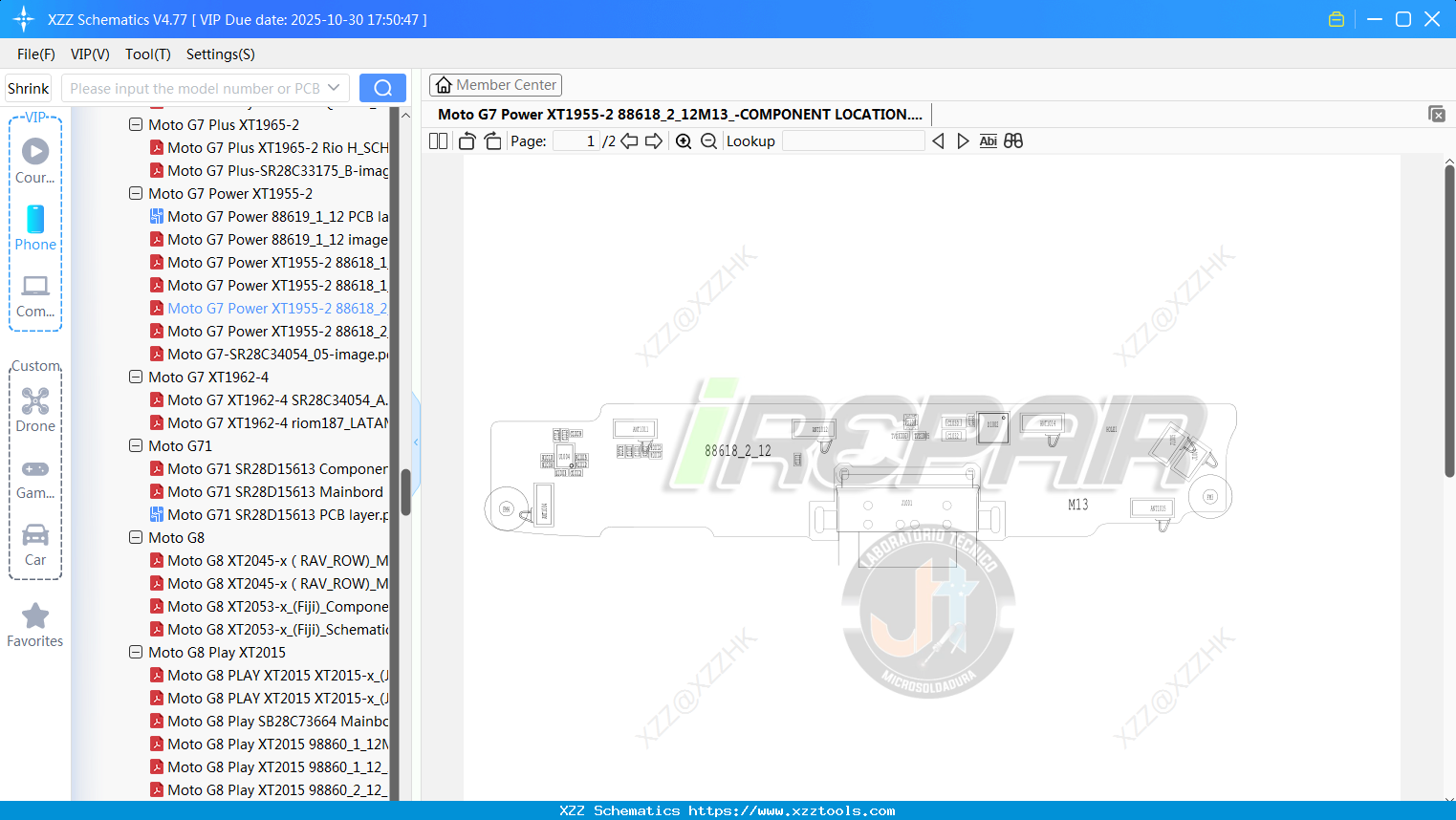Zoom in on the PDF

tap(684, 141)
